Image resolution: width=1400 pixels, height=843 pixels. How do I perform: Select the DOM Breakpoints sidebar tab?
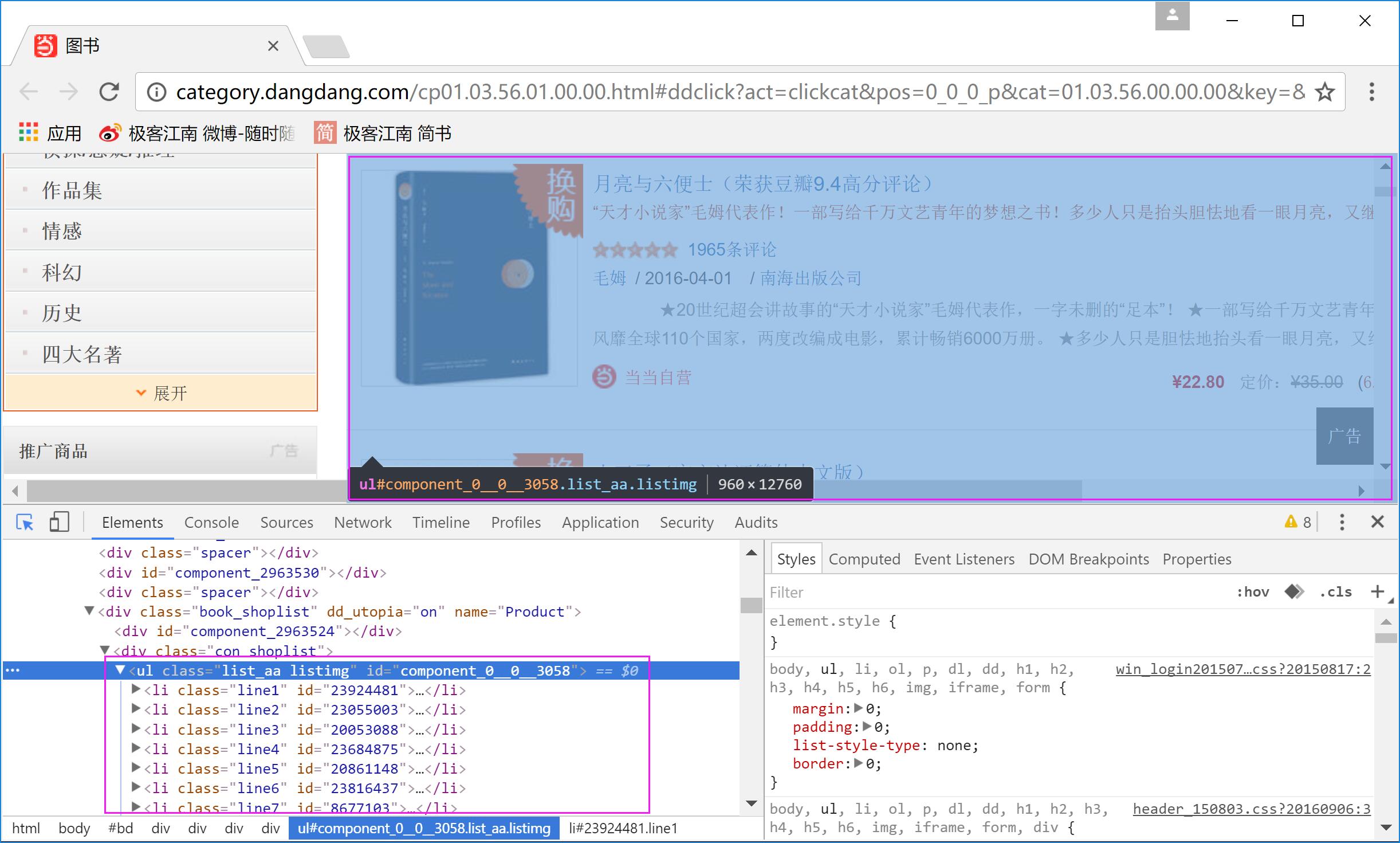pos(1088,559)
